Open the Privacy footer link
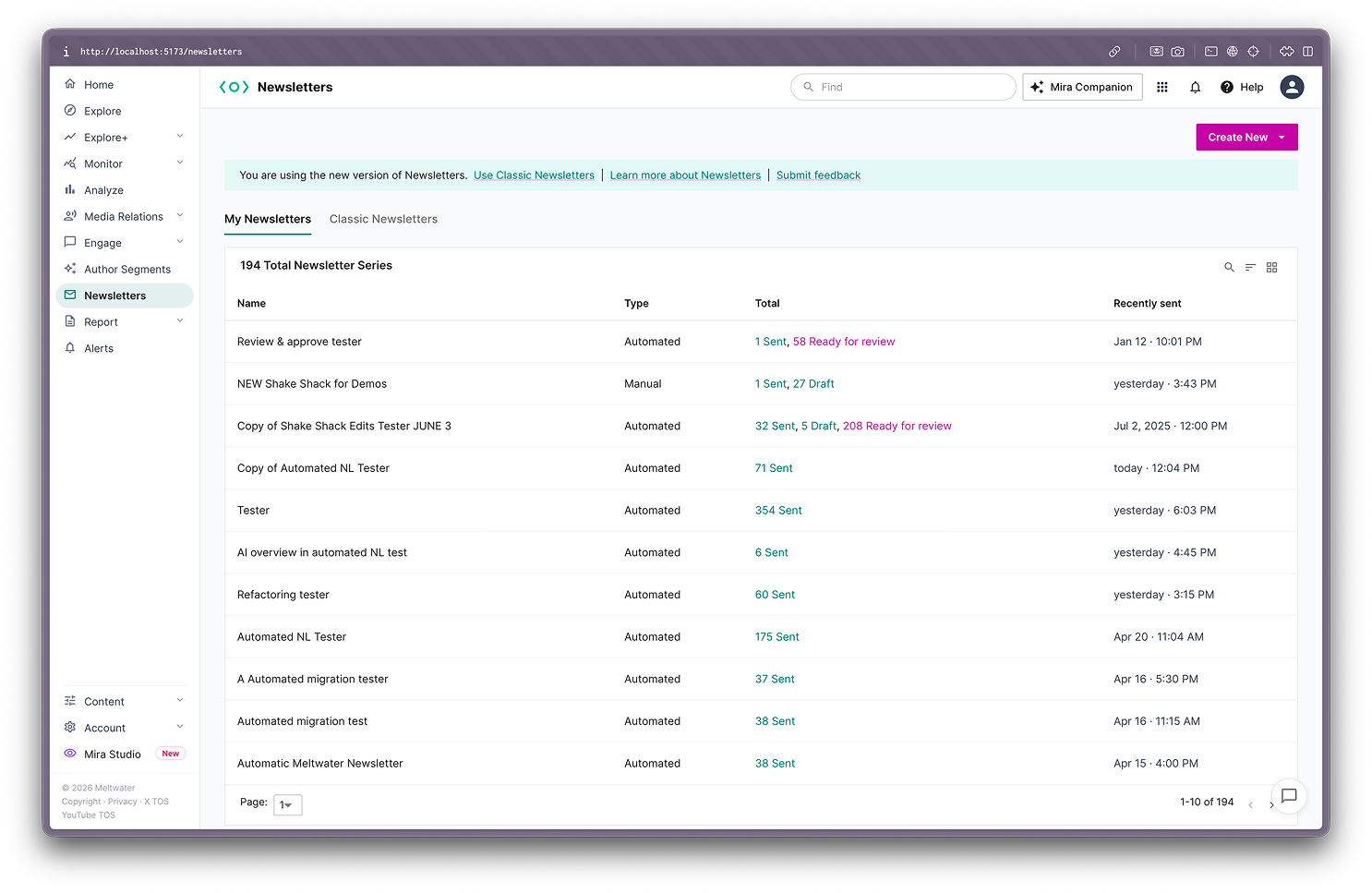This screenshot has width=1372, height=893. click(x=122, y=802)
